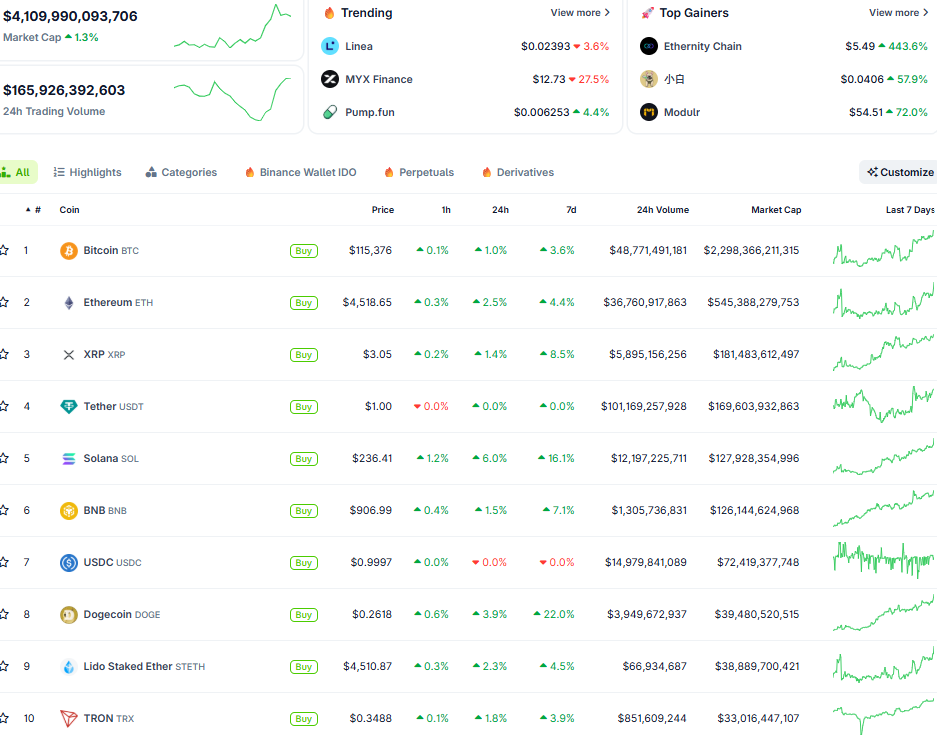The width and height of the screenshot is (937, 738).
Task: Click the Dogecoin logo
Action: pyautogui.click(x=68, y=614)
